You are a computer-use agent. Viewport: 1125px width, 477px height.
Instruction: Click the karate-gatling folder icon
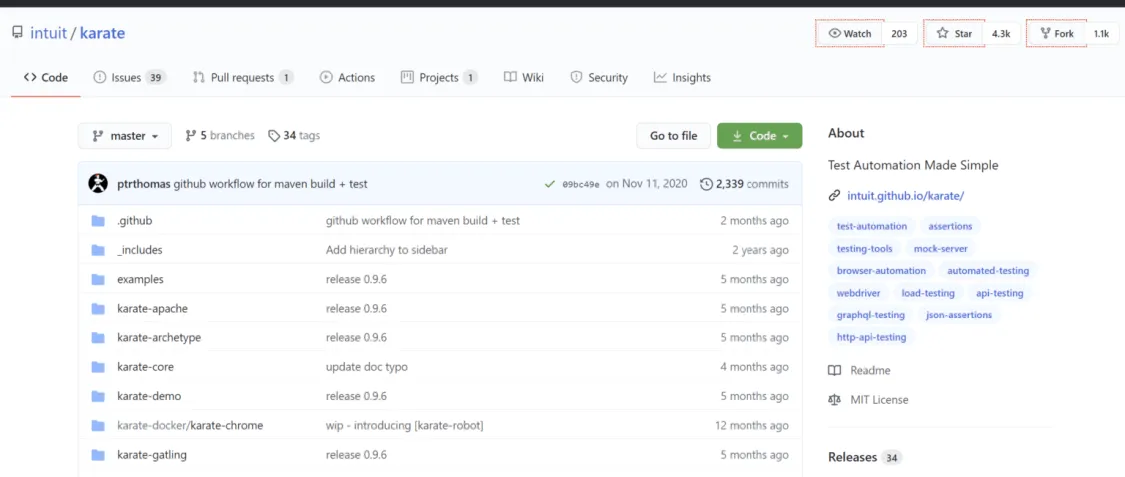(x=98, y=455)
